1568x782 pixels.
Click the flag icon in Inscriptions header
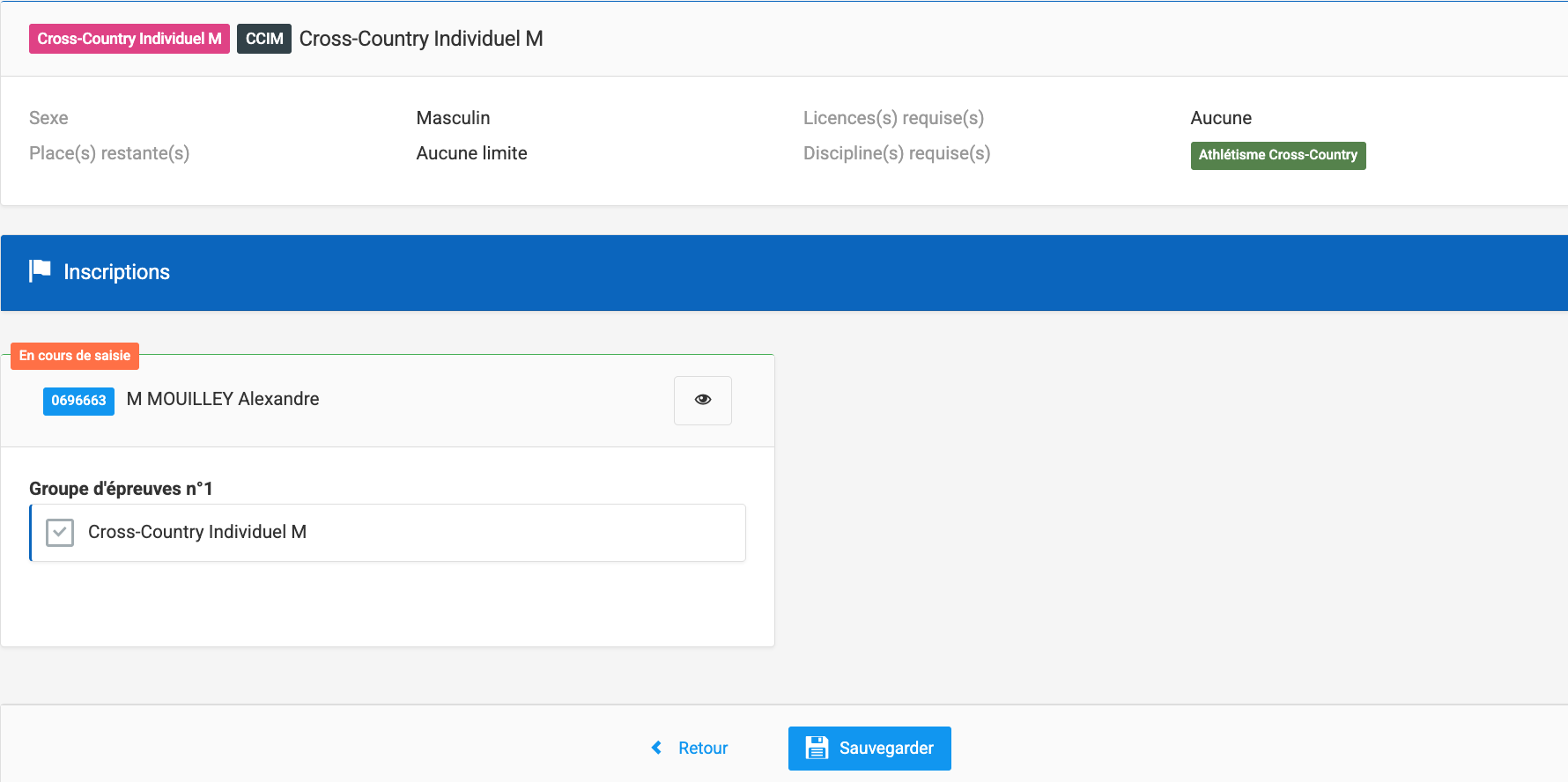tap(40, 271)
